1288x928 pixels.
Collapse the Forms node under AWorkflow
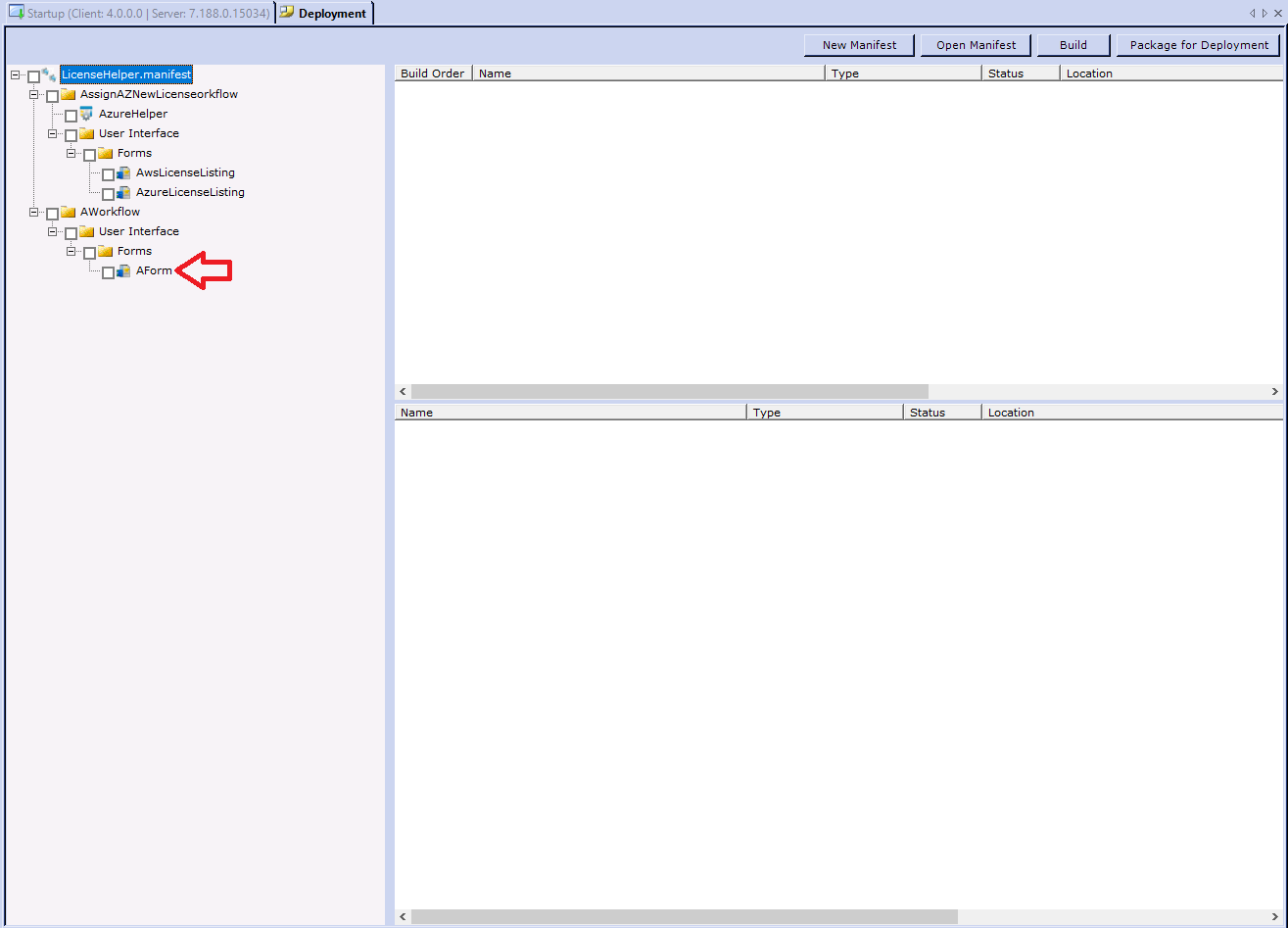pyautogui.click(x=71, y=252)
